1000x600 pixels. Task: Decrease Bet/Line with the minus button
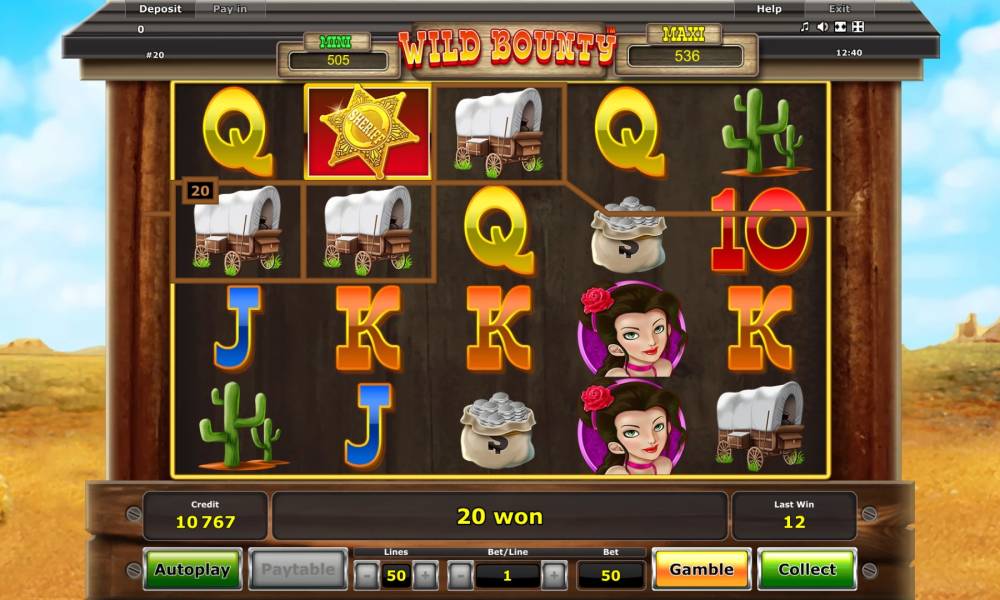point(460,575)
